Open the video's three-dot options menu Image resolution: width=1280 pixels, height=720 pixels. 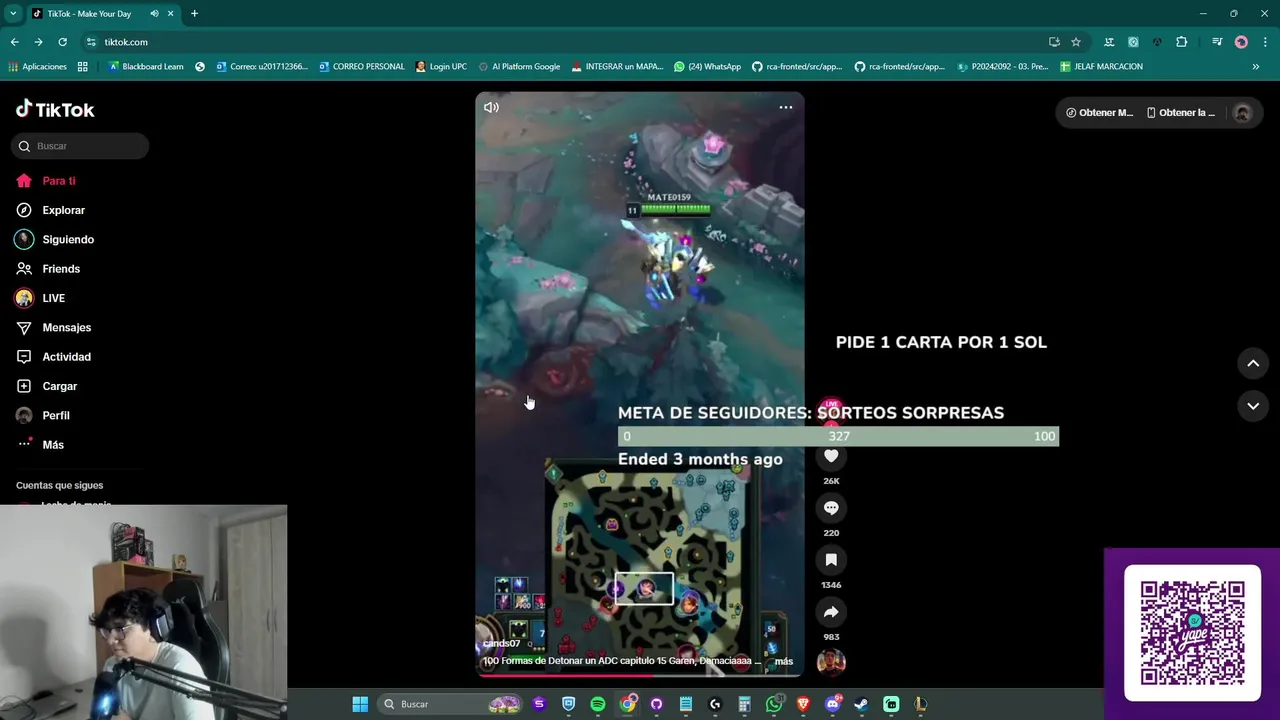point(786,107)
